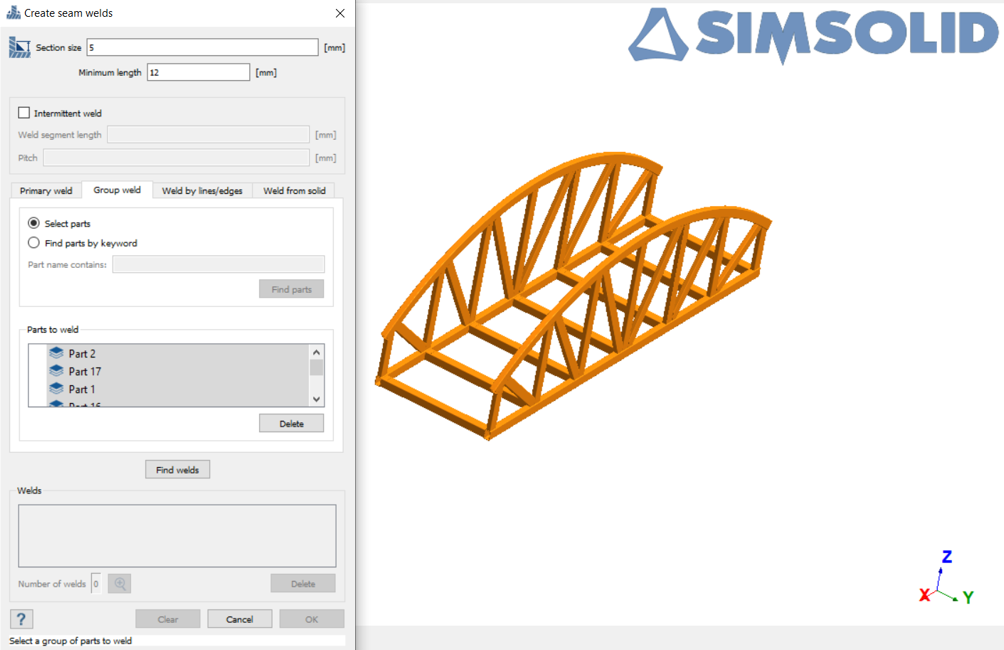
Task: Click the Cancel button
Action: [x=239, y=619]
